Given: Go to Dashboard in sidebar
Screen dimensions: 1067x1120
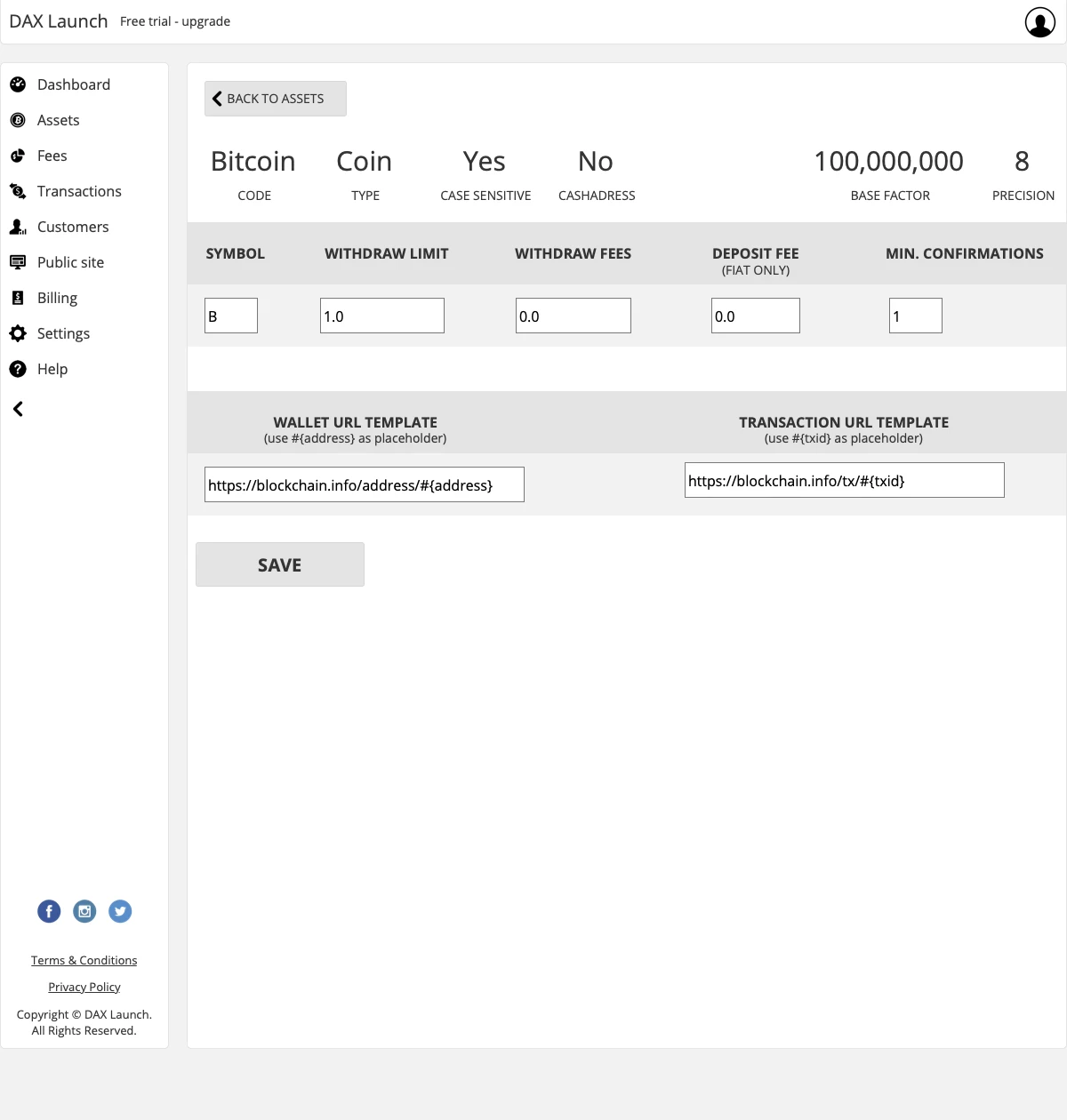Looking at the screenshot, I should tap(74, 84).
